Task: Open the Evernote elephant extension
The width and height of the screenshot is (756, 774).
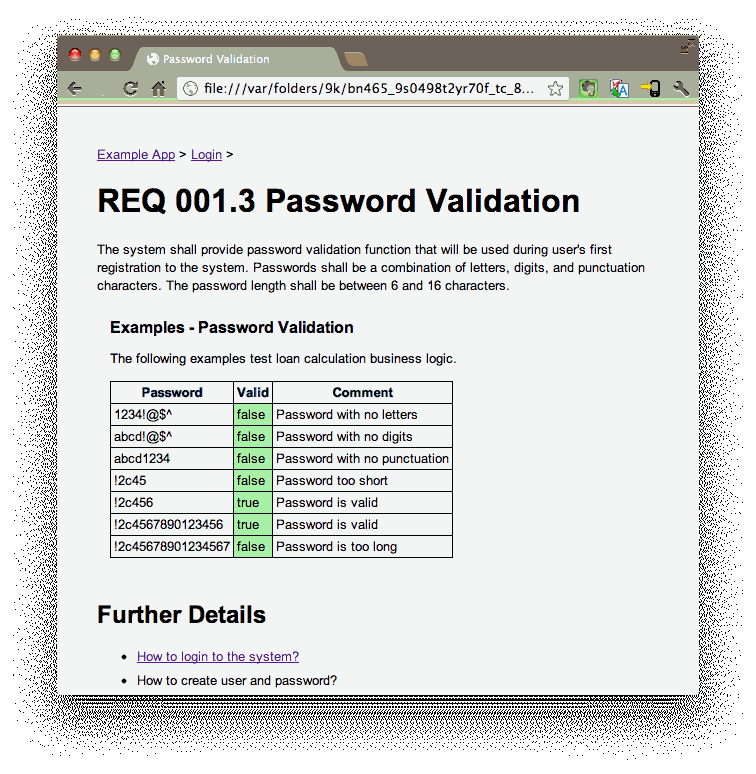Action: click(589, 89)
